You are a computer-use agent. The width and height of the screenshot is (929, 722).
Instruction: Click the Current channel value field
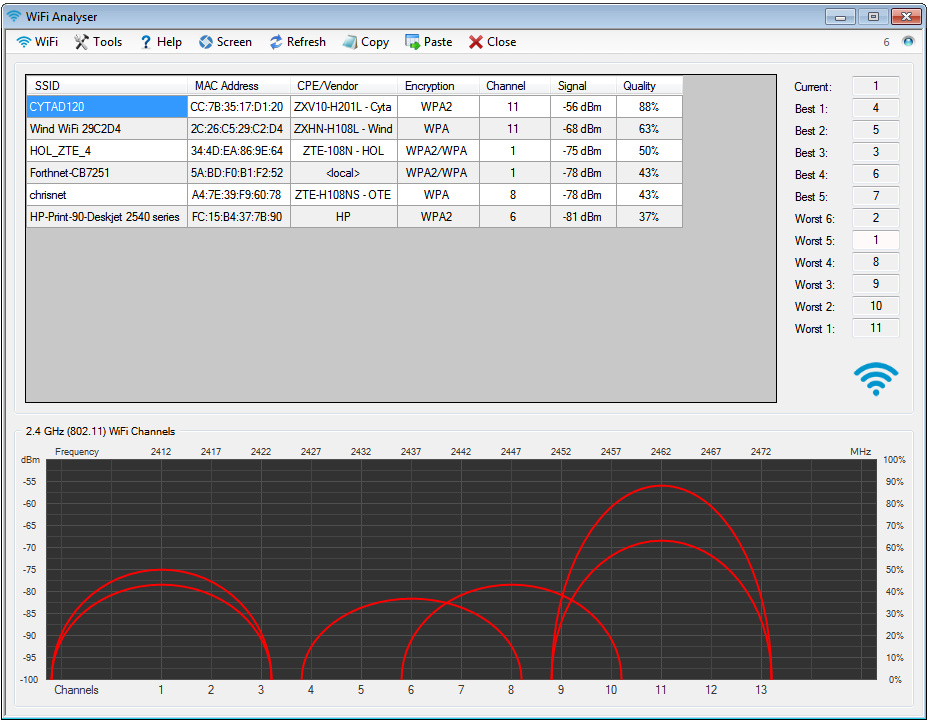pyautogui.click(x=875, y=87)
